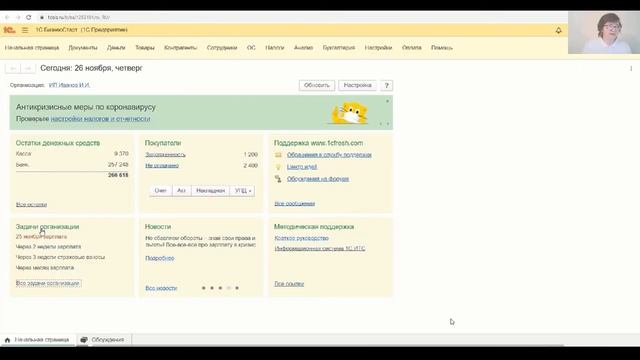Select the last news pagination dot

[x=237, y=288]
